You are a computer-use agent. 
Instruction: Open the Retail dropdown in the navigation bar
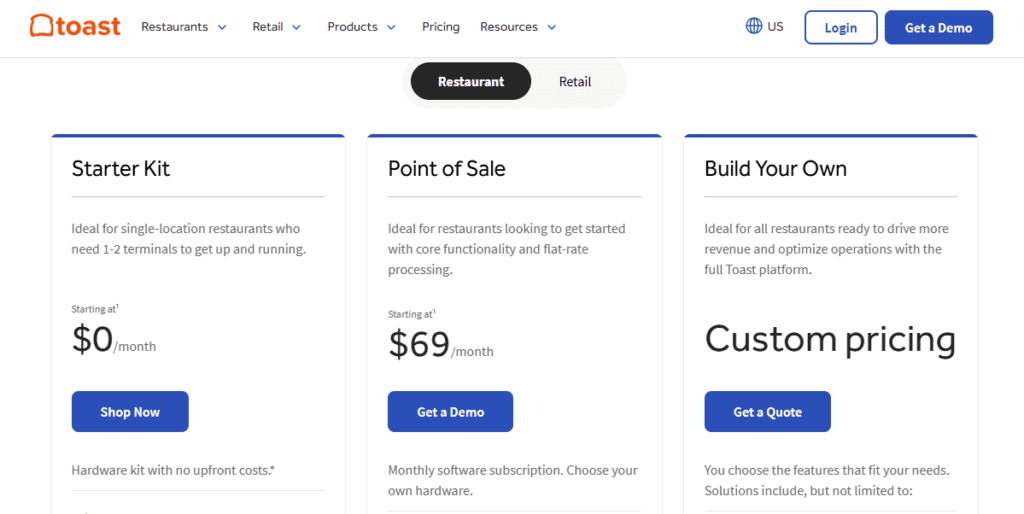(x=277, y=27)
